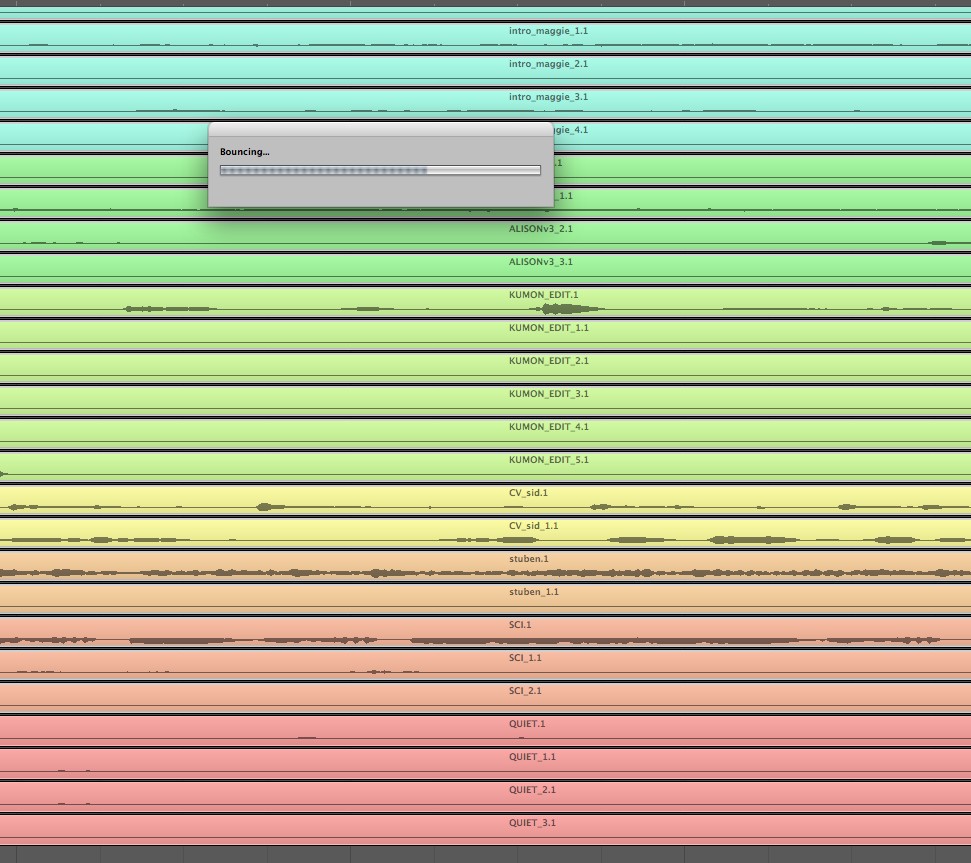The height and width of the screenshot is (863, 971).
Task: Click the Bouncing dialog label text
Action: coord(245,152)
